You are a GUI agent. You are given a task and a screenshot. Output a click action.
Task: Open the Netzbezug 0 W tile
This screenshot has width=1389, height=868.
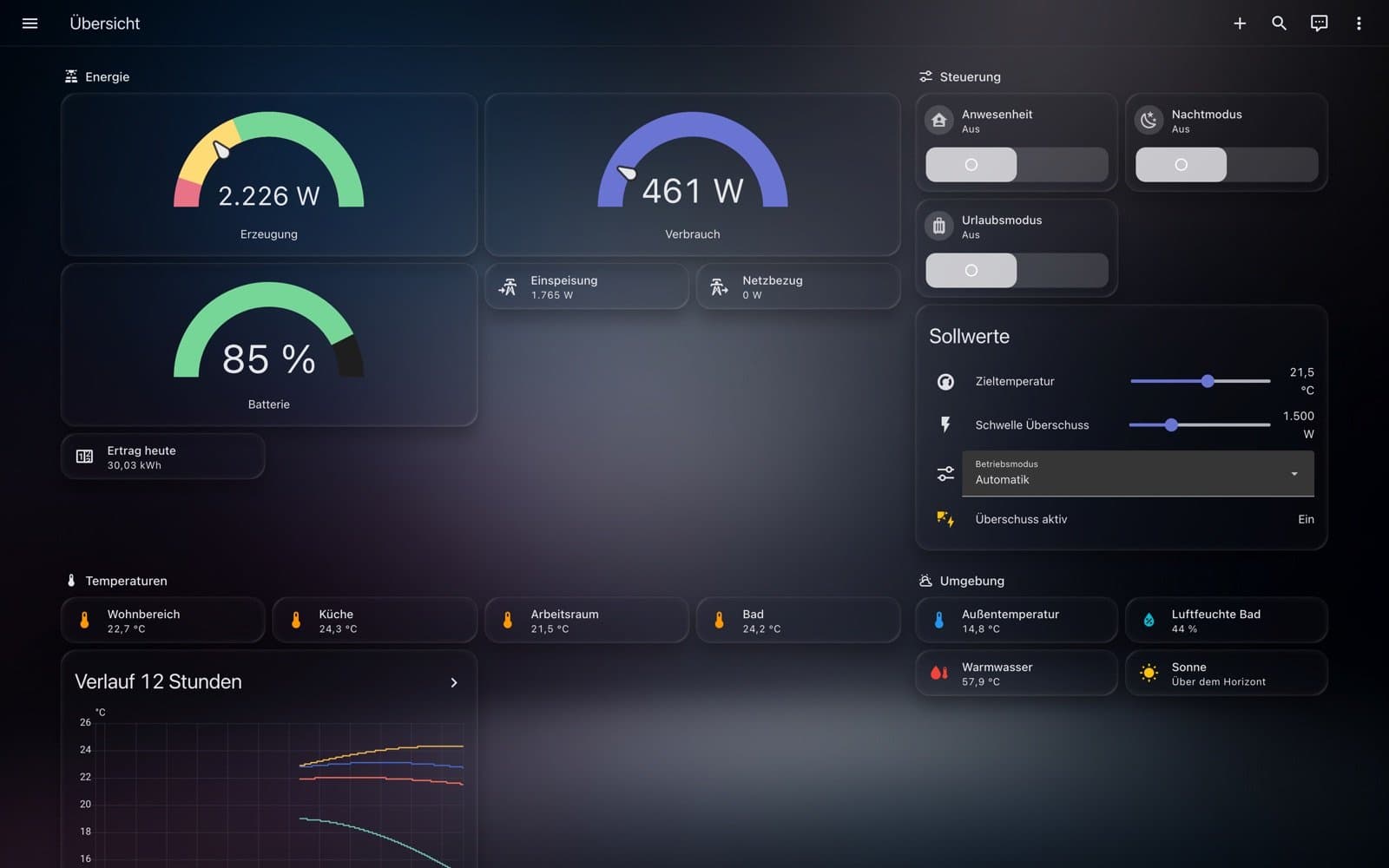point(799,286)
